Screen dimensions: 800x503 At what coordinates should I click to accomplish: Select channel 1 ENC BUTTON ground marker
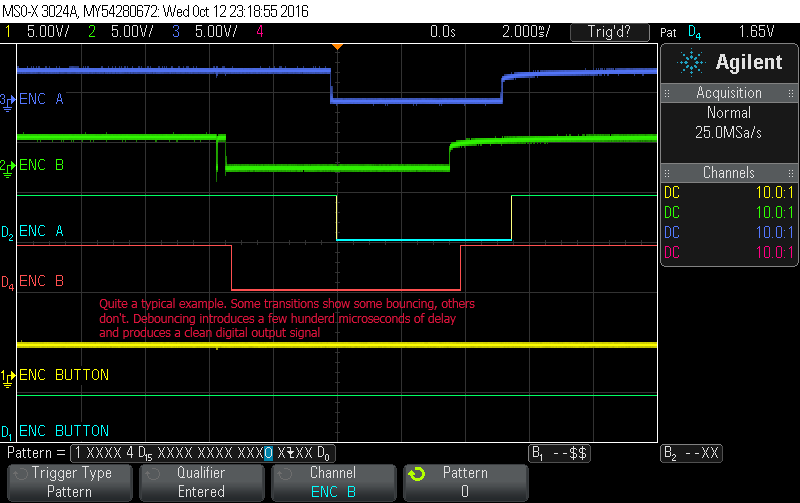tap(8, 376)
